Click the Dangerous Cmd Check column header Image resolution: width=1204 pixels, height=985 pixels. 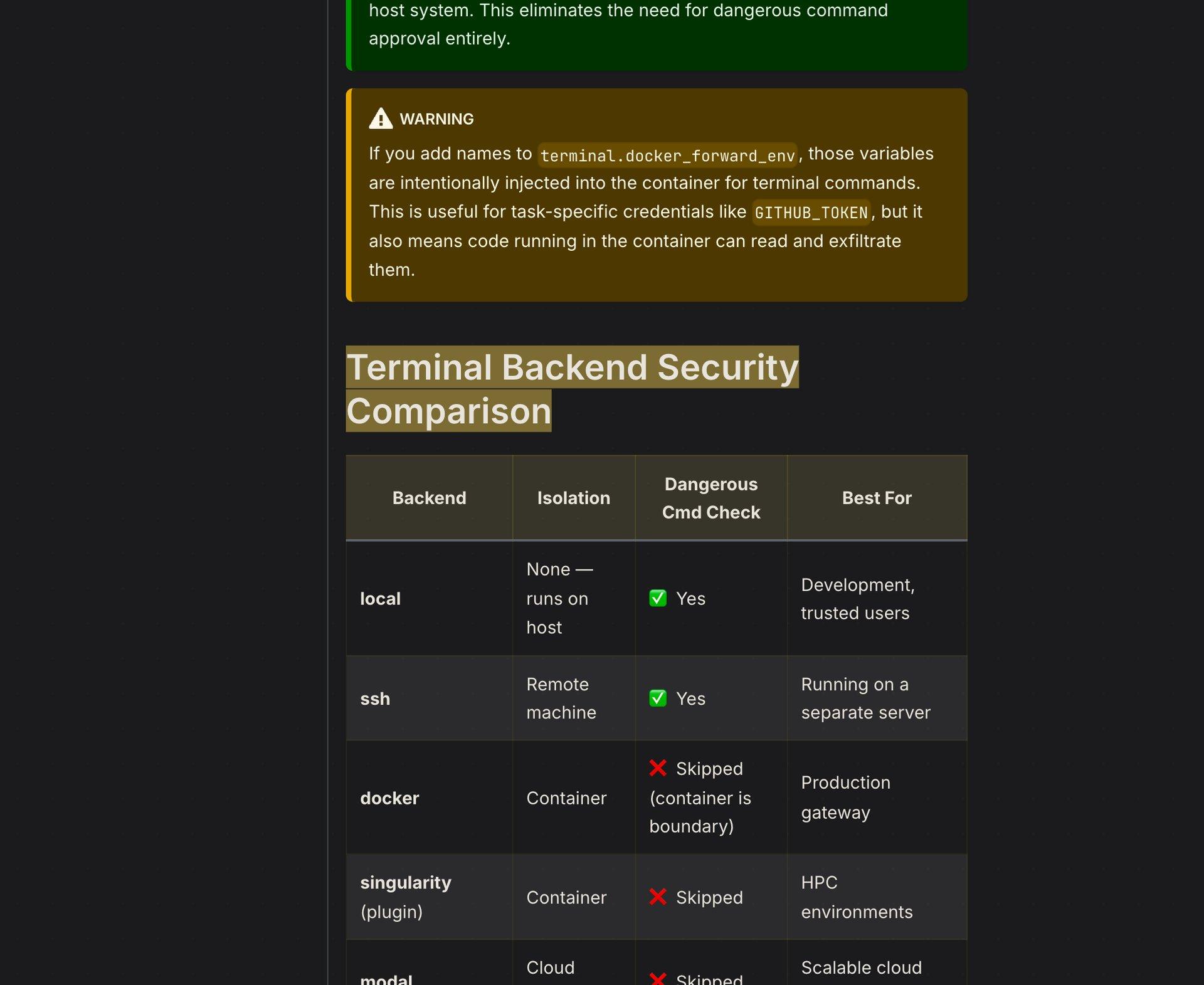coord(711,498)
